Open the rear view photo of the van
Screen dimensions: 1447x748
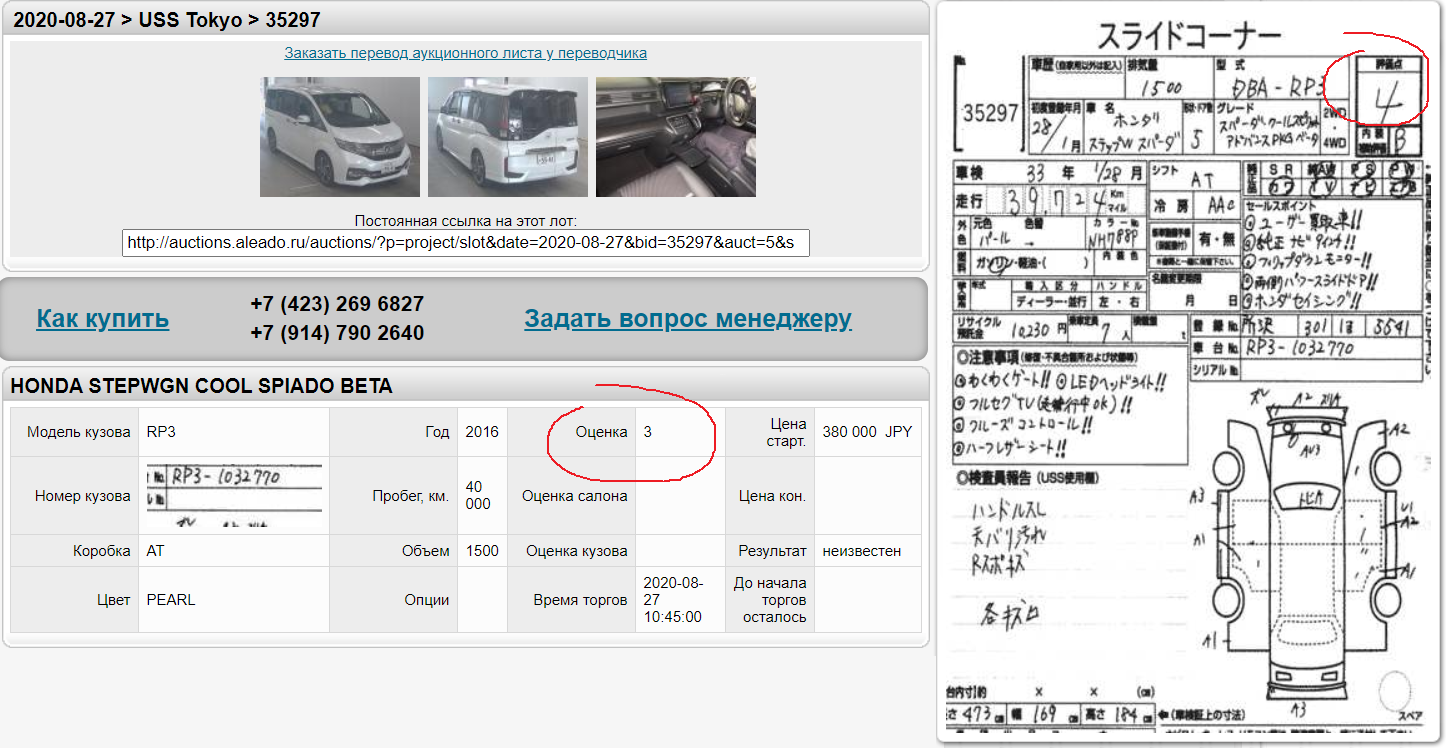point(508,137)
